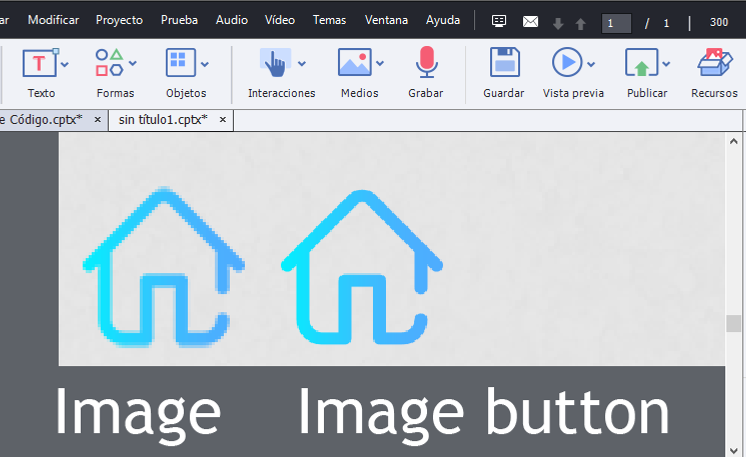Click the Grabar microphone icon

pos(426,64)
